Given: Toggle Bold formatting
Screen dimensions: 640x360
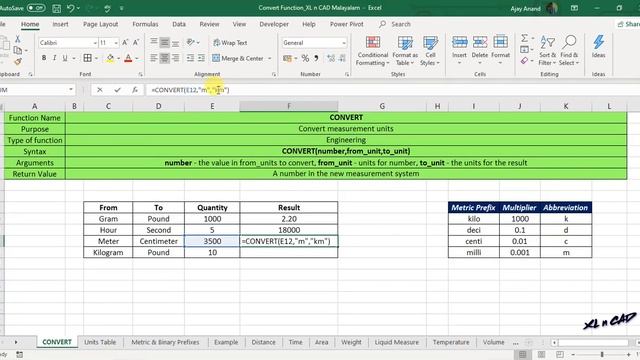Looking at the screenshot, I should [x=44, y=58].
